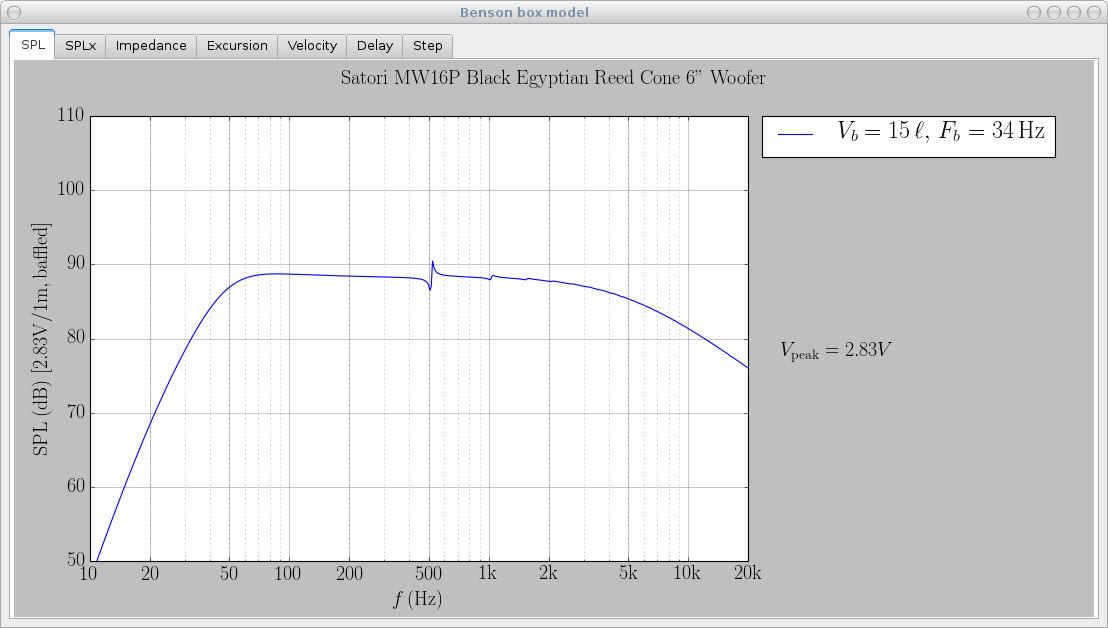Open the SPLx tab
This screenshot has height=628, width=1108.
[x=80, y=46]
